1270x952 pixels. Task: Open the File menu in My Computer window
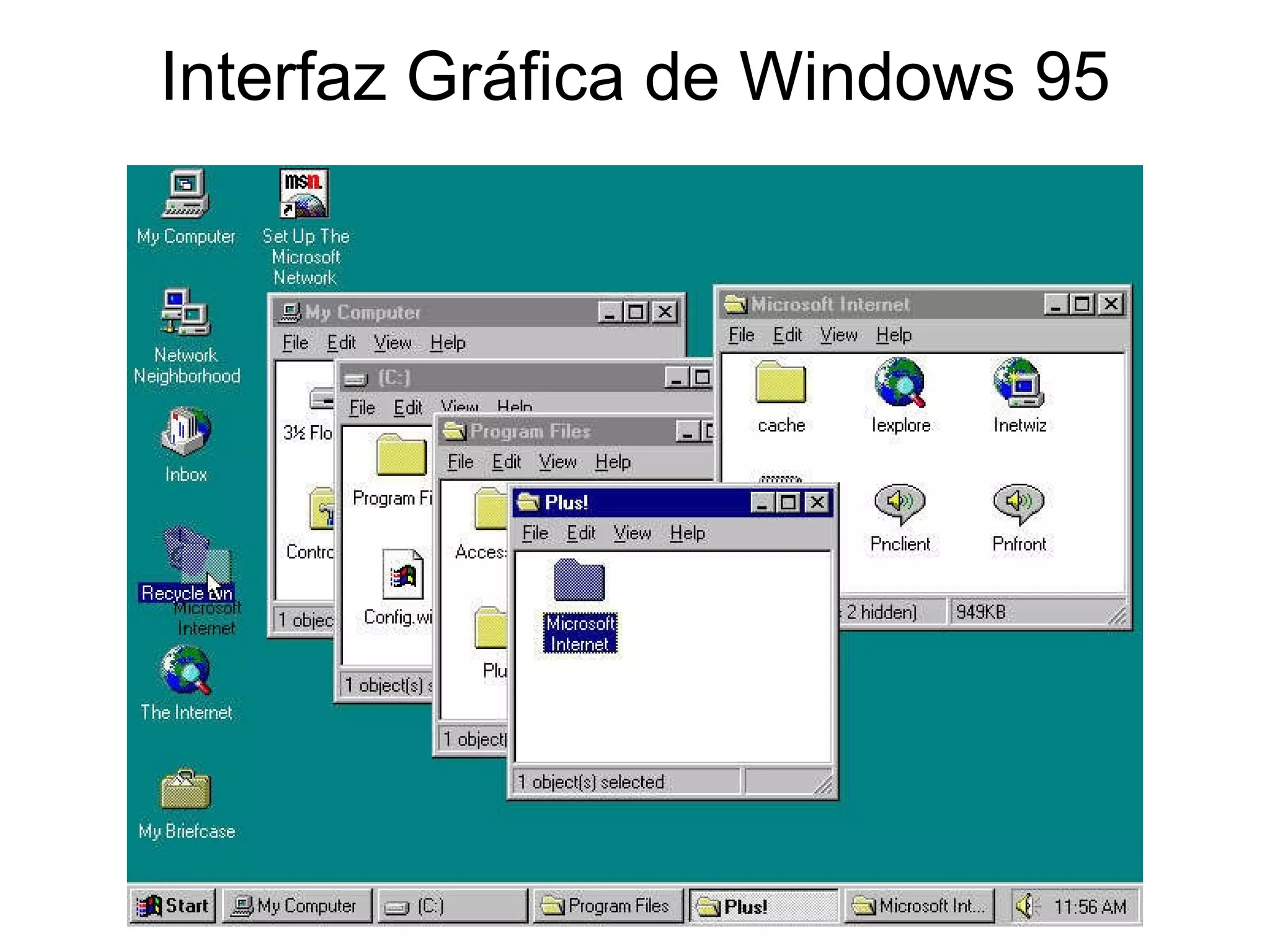click(295, 343)
